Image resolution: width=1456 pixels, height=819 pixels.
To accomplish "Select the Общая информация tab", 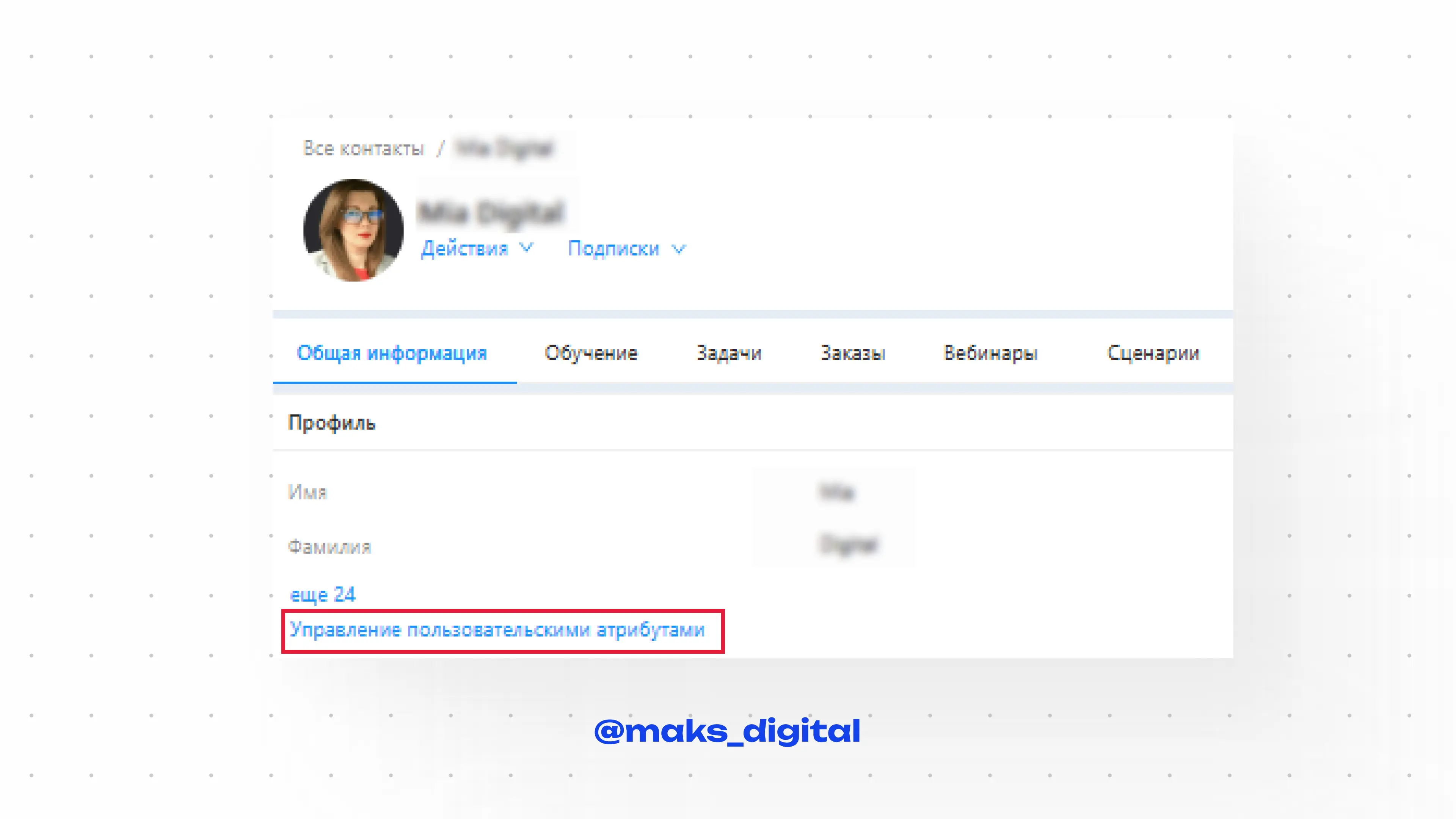I will click(x=392, y=353).
